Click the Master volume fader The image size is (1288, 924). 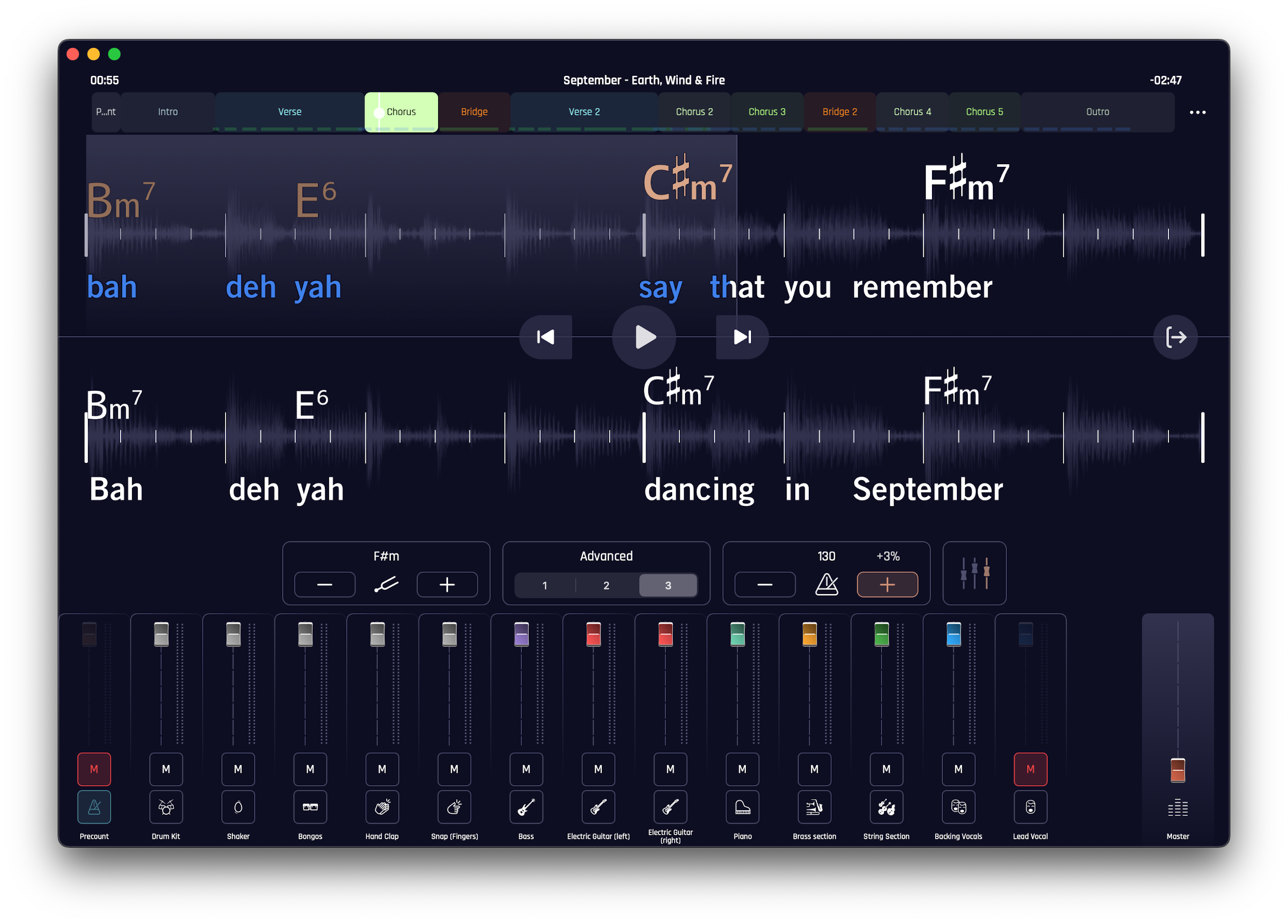pyautogui.click(x=1178, y=771)
